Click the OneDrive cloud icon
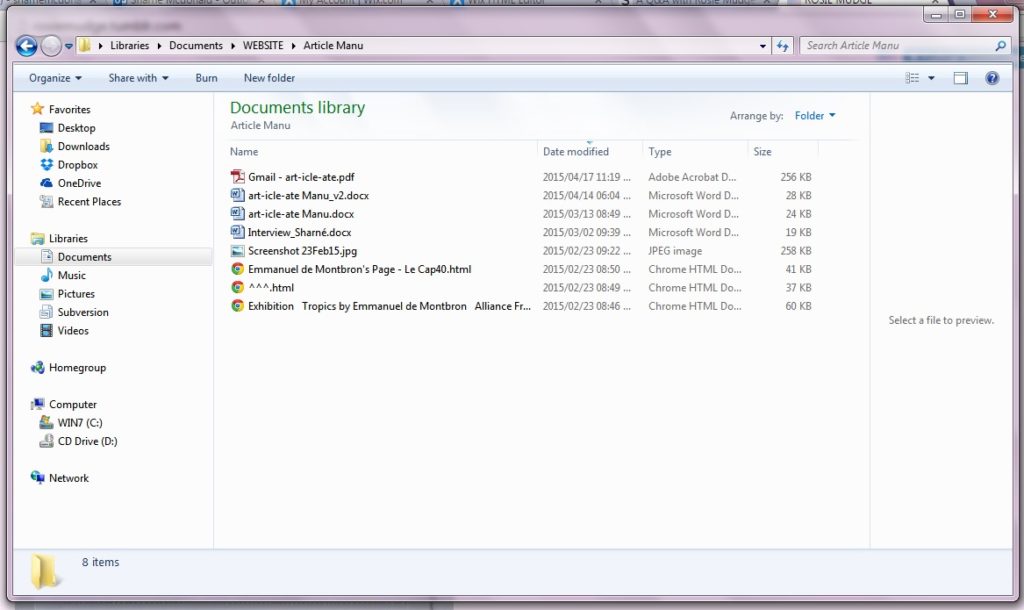 click(x=46, y=183)
